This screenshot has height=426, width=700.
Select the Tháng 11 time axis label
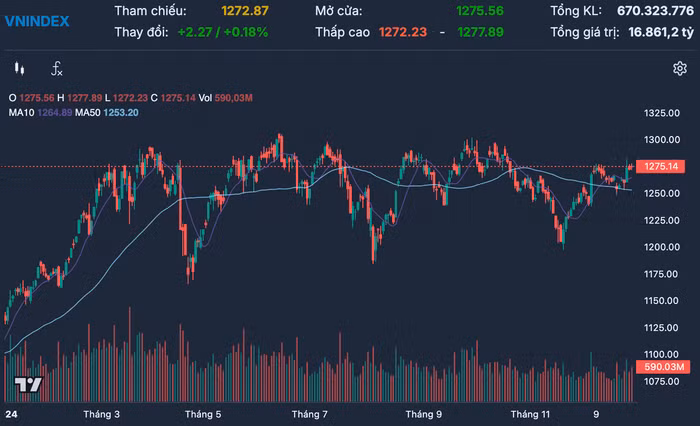pyautogui.click(x=530, y=413)
